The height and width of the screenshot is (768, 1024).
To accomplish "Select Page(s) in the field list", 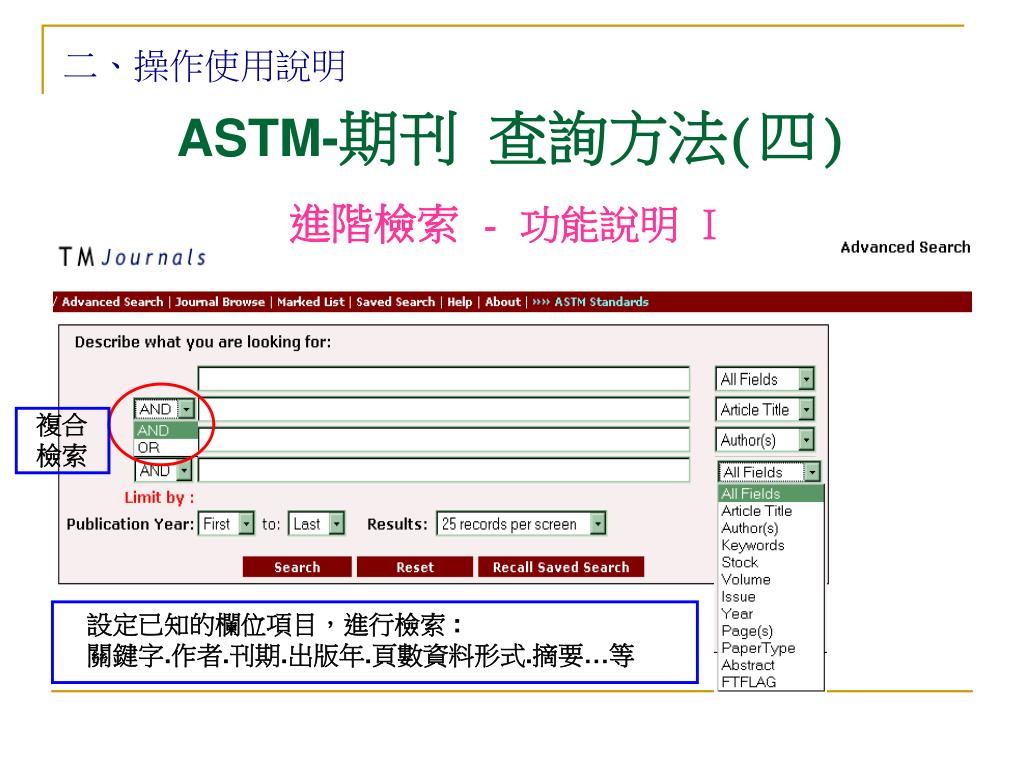I will tap(771, 631).
